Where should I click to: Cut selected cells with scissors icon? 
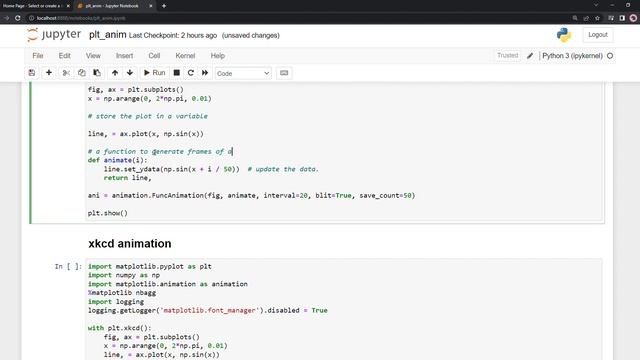[x=66, y=73]
